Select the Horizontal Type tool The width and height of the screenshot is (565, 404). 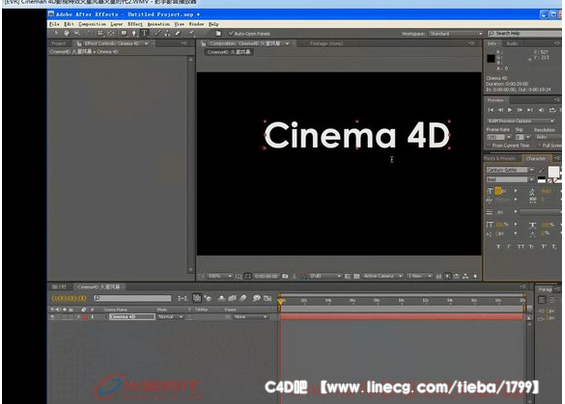[144, 34]
